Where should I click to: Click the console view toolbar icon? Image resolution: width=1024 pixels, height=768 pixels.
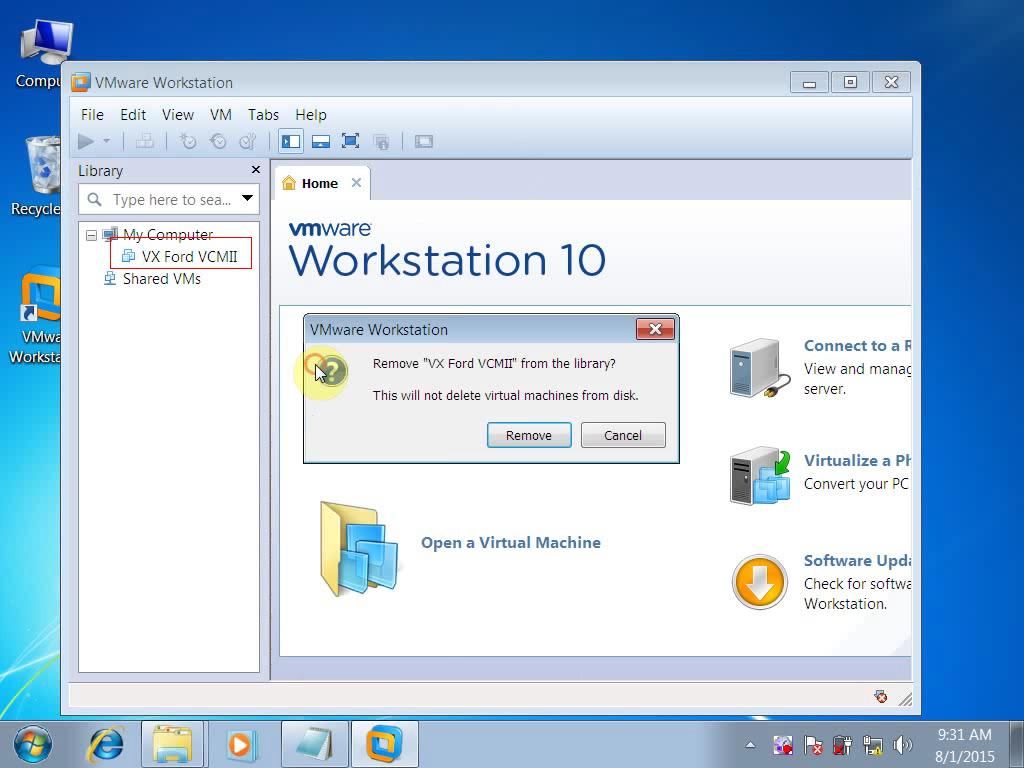coord(424,141)
